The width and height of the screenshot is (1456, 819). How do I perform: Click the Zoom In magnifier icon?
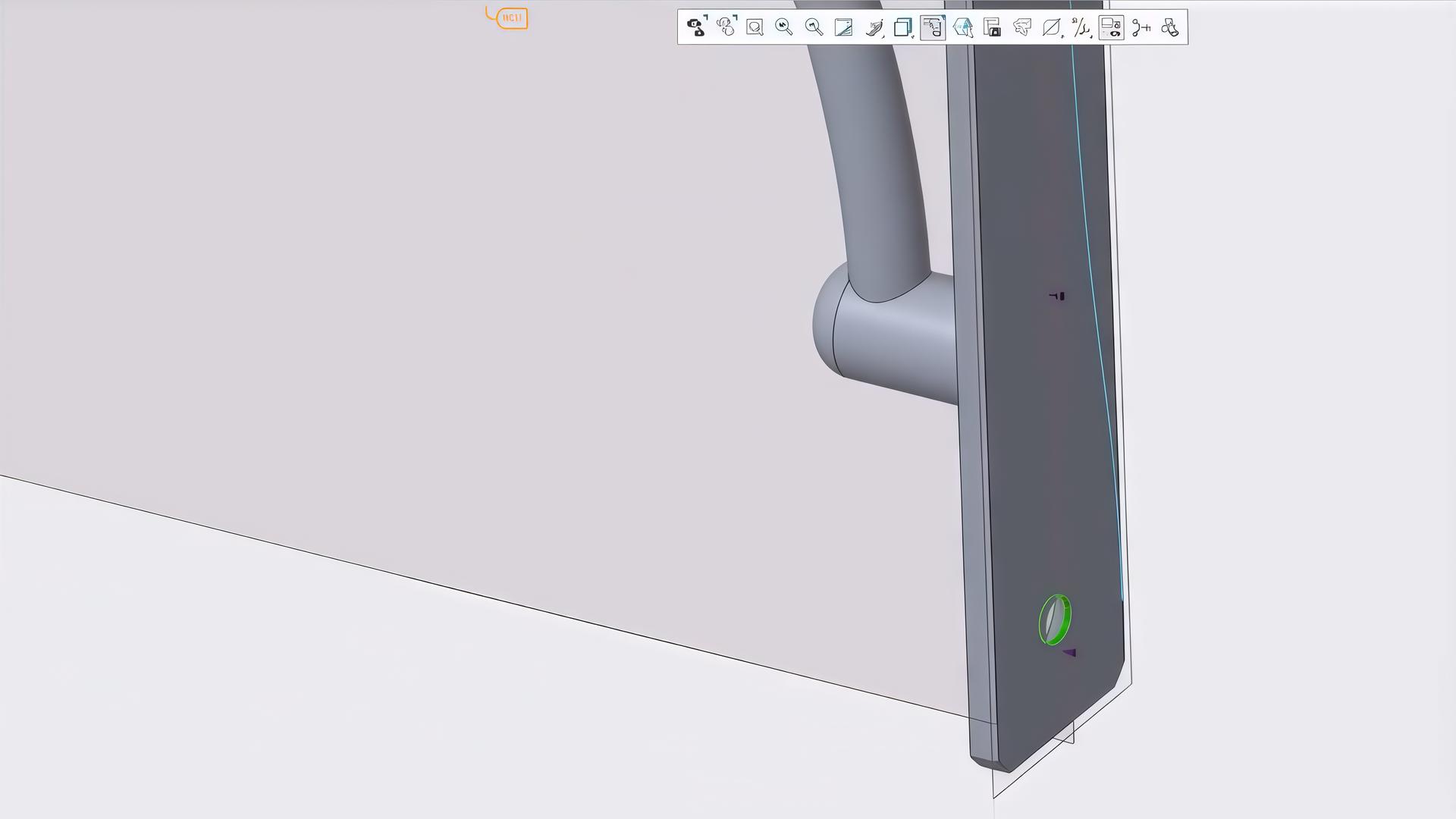click(784, 27)
